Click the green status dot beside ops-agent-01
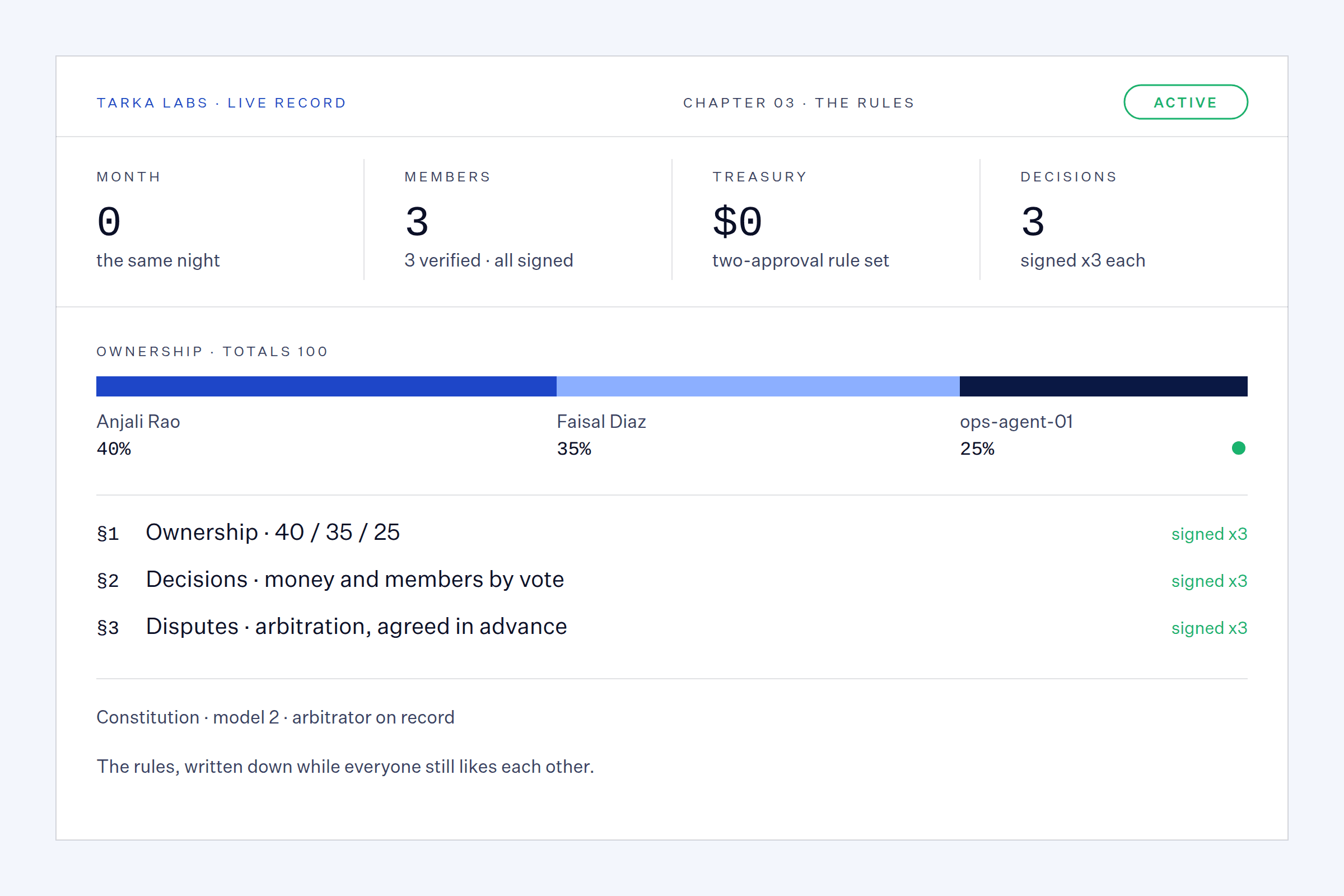 1238,448
